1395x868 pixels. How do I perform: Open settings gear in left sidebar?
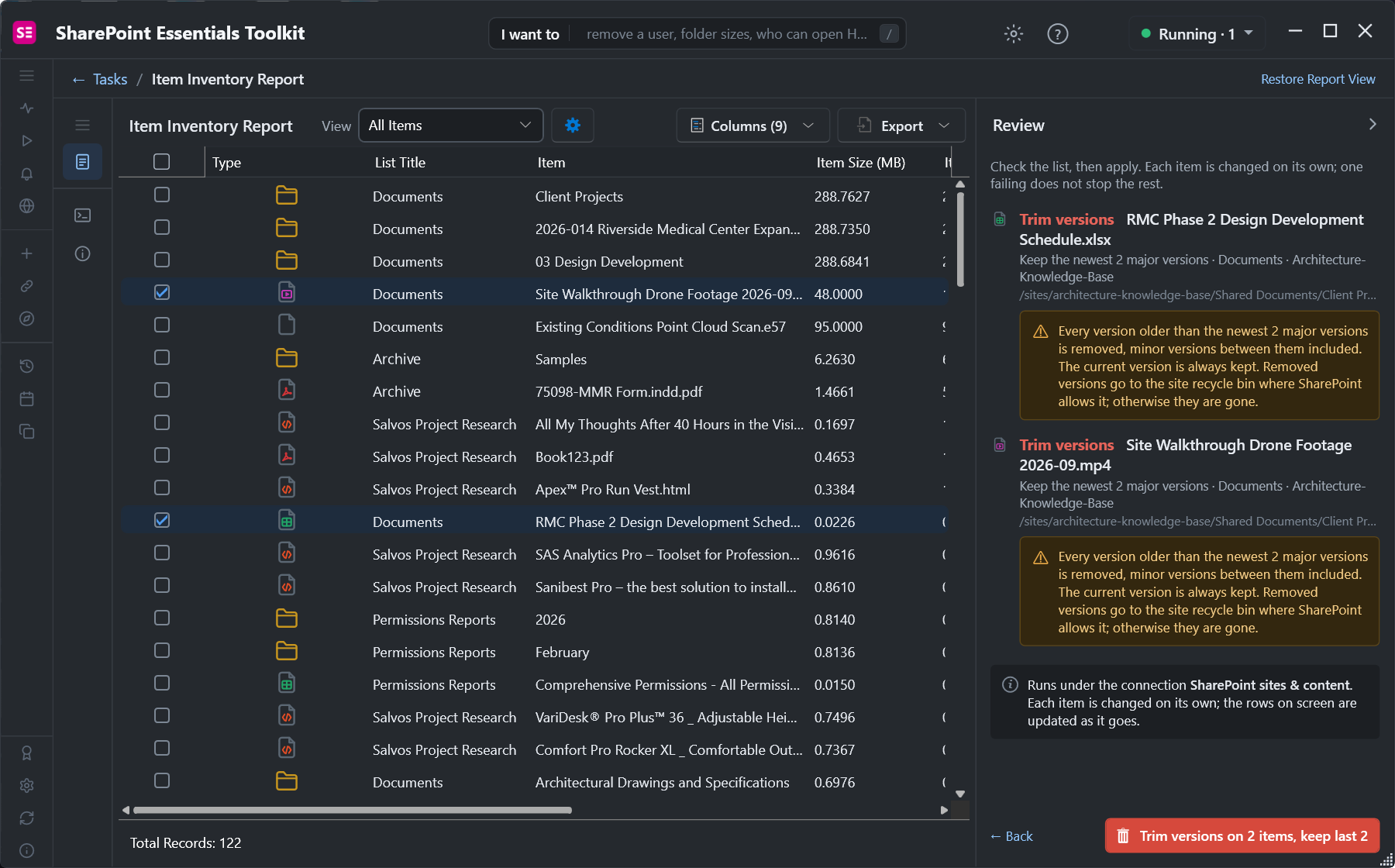pyautogui.click(x=26, y=785)
